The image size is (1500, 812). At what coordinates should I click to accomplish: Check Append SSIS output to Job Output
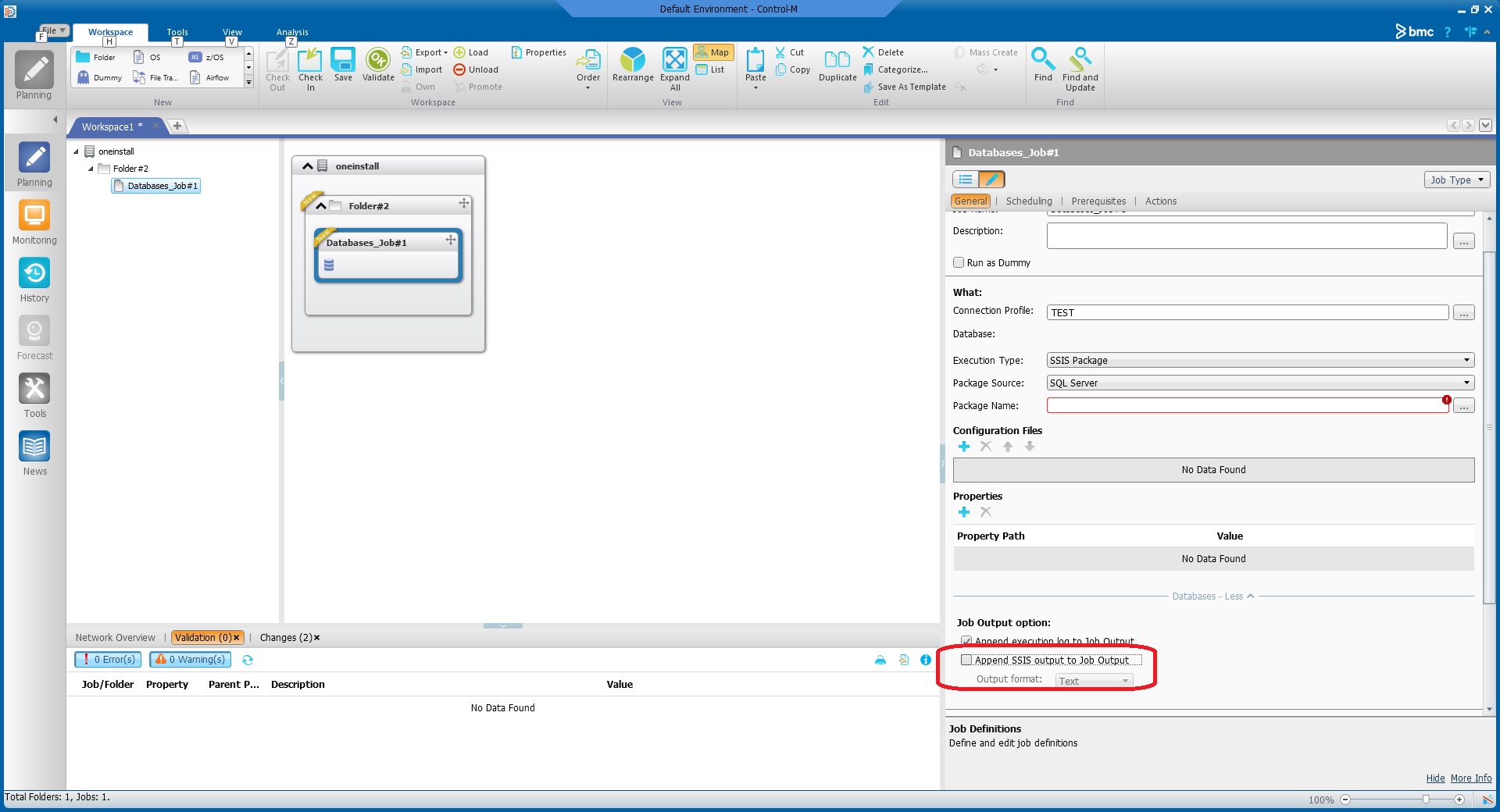[x=966, y=660]
